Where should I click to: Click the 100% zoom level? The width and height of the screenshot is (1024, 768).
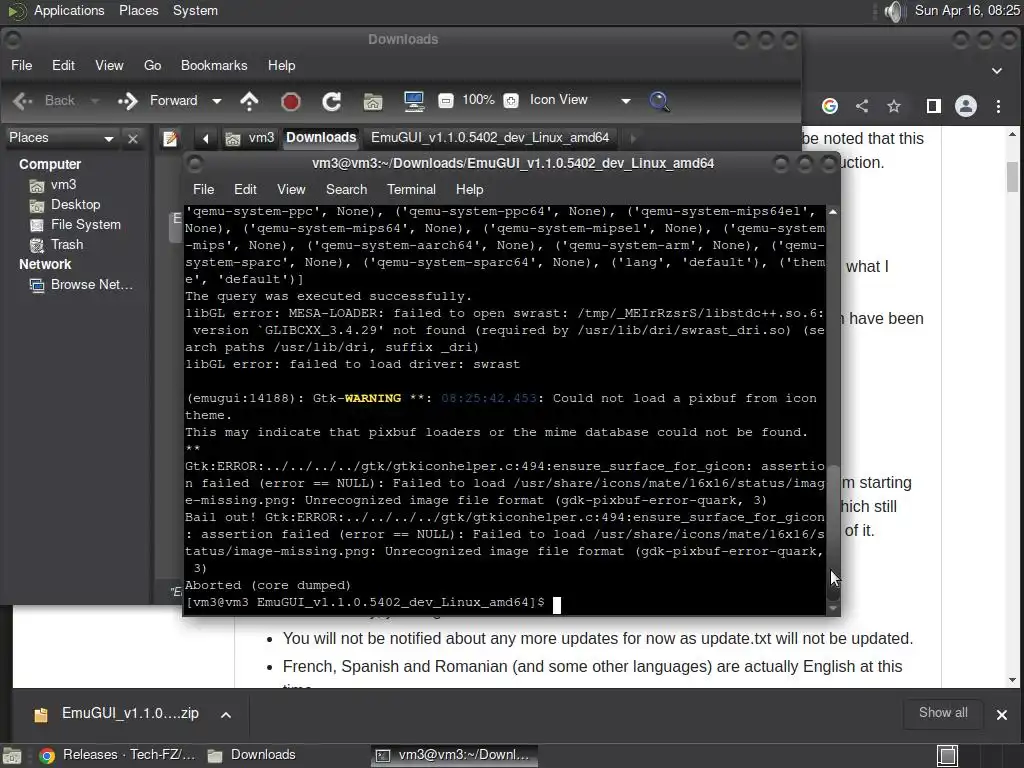478,100
